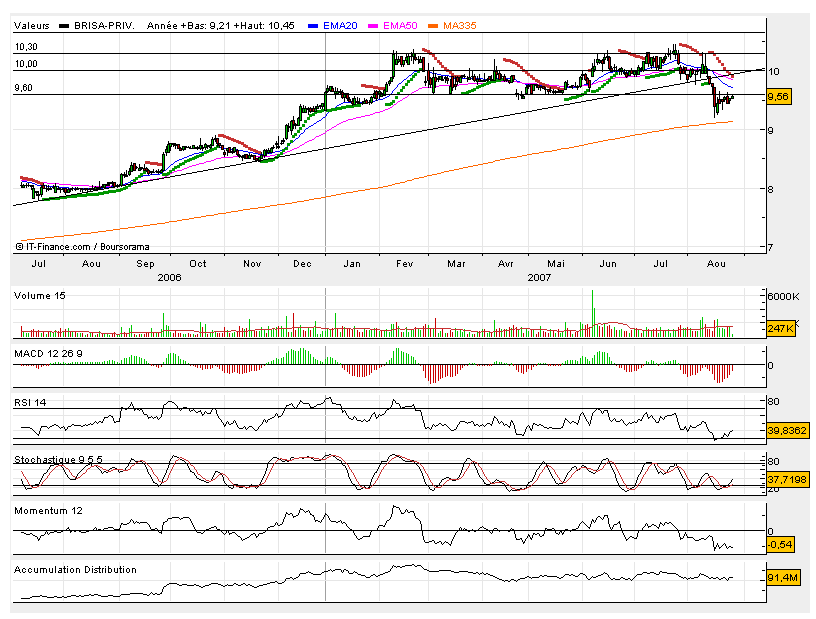This screenshot has width=816, height=619.
Task: Click the Jan month label on the time axis
Action: click(x=352, y=264)
